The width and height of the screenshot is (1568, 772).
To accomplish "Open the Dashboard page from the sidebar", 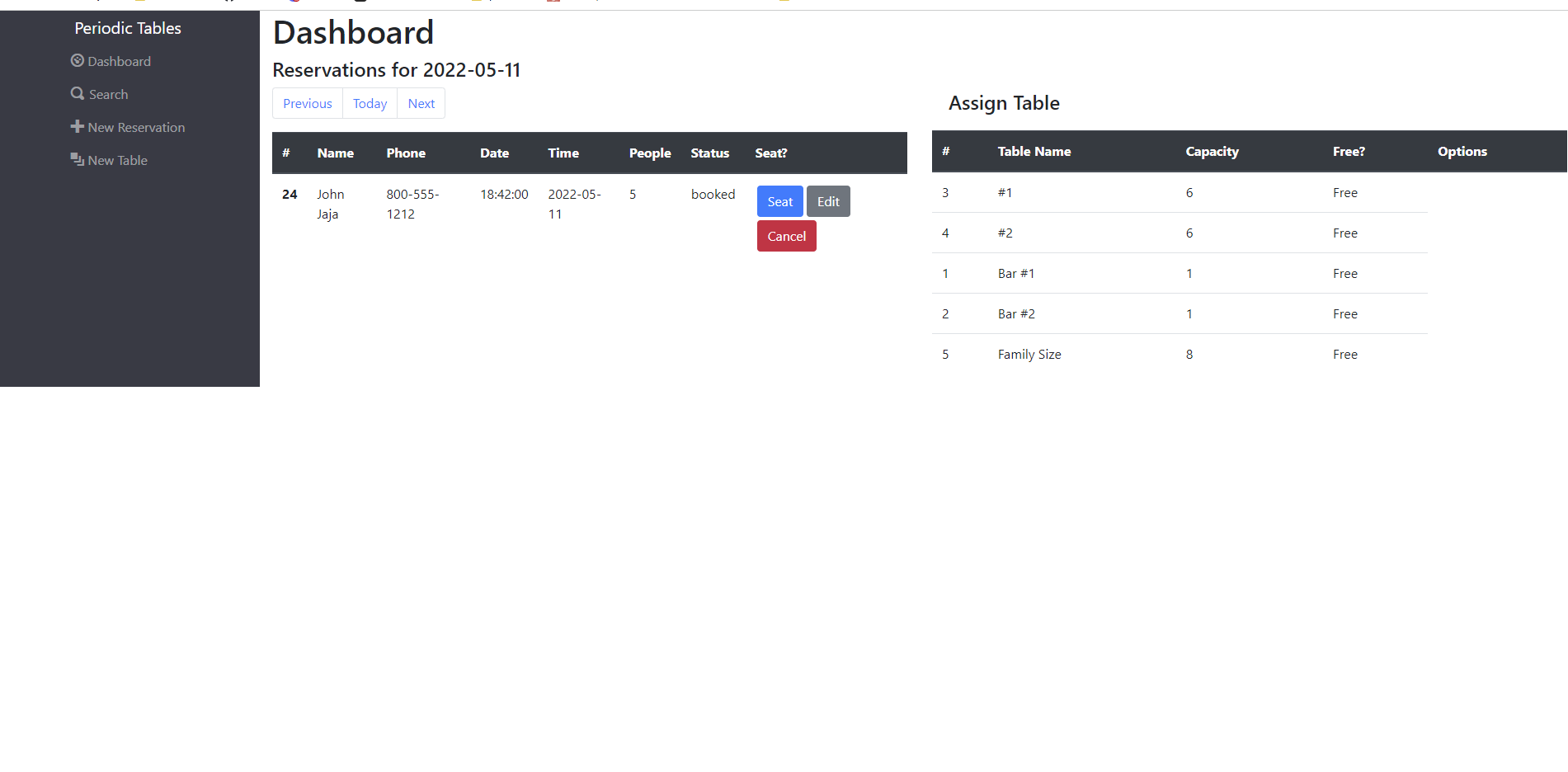I will point(119,61).
